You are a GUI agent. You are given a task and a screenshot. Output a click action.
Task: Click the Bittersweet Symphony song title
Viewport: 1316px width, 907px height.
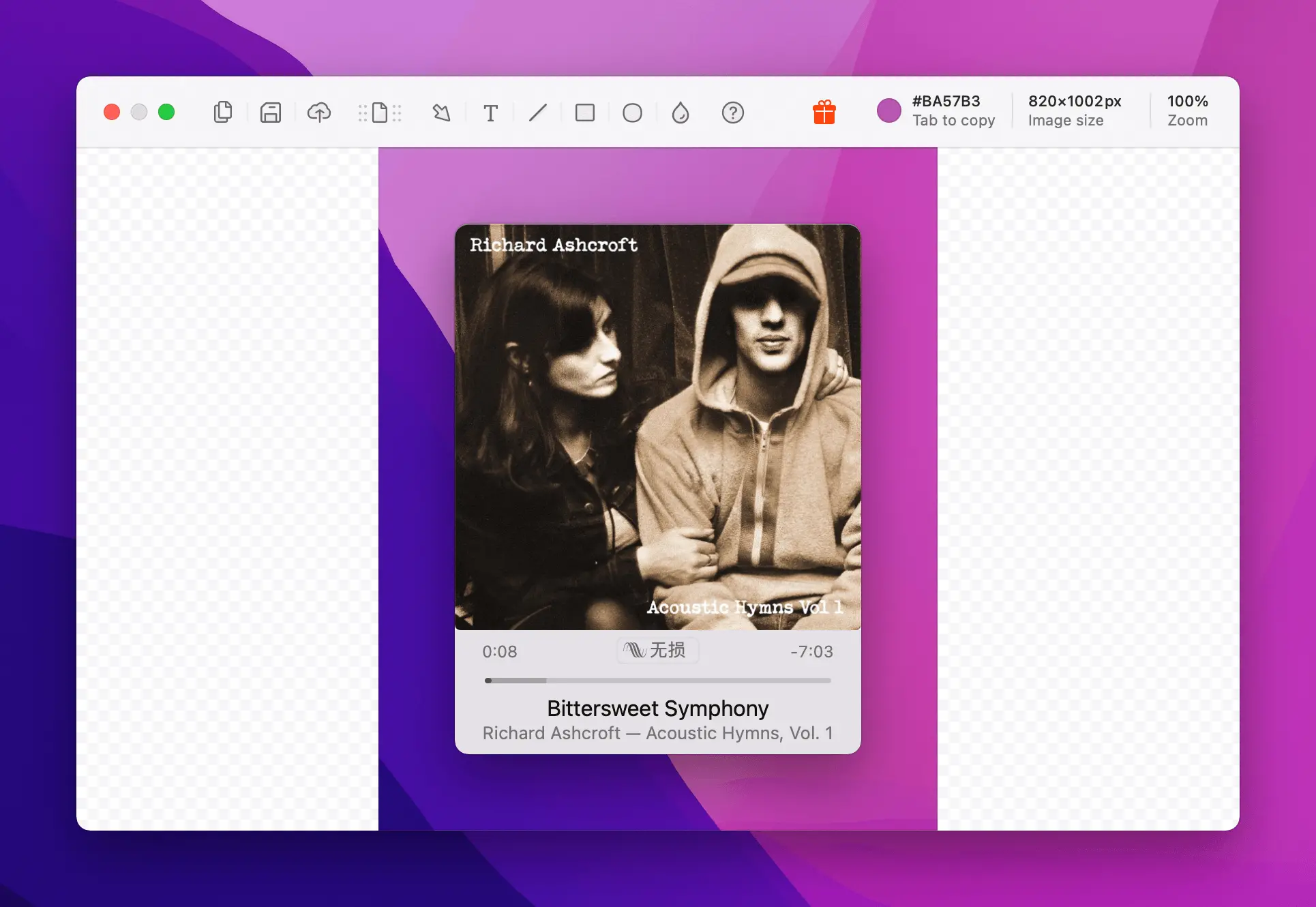coord(658,709)
